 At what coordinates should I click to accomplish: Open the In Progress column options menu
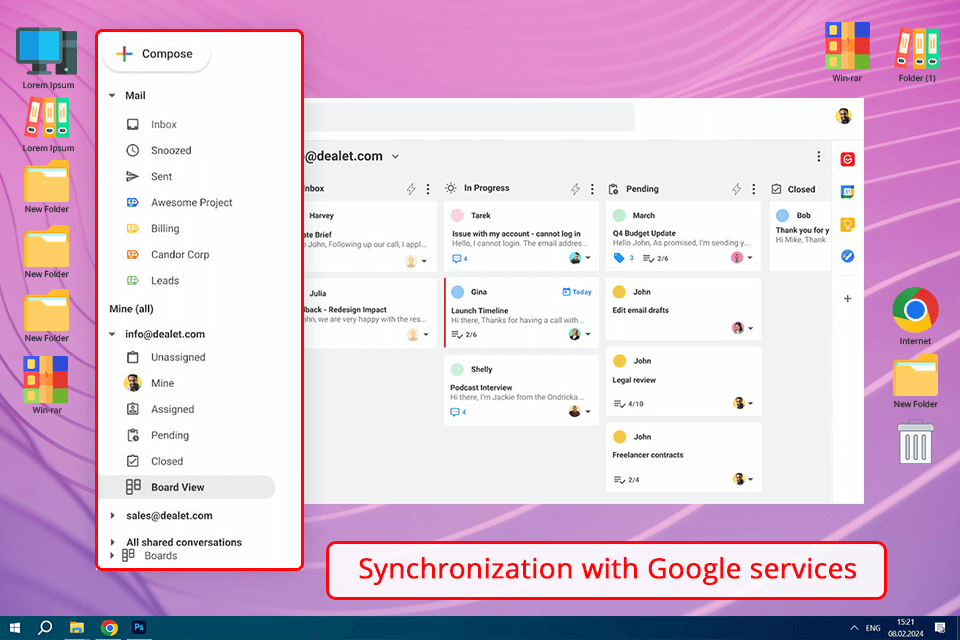click(592, 189)
